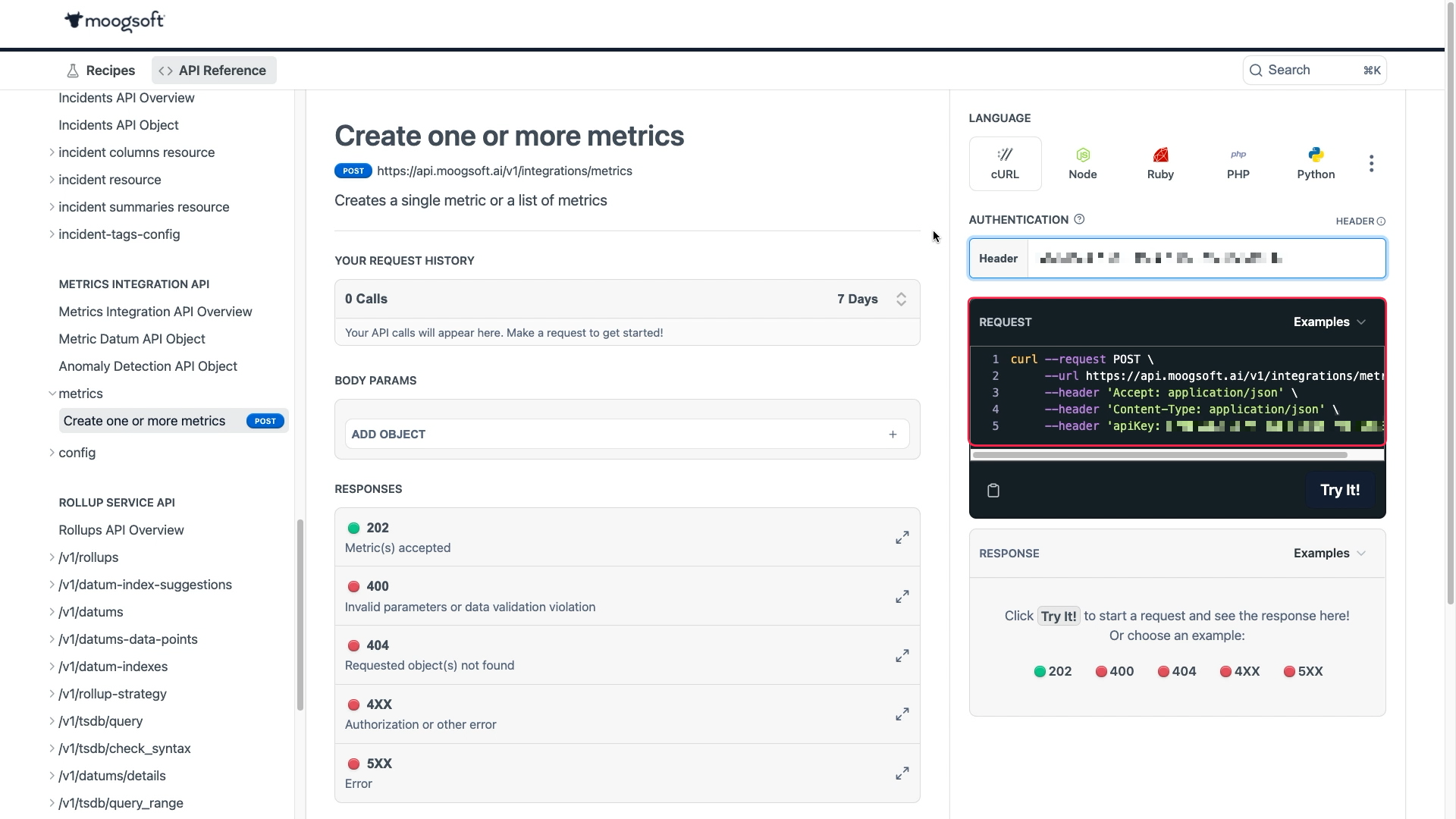Choose the 5XX example response
1456x819 pixels.
pyautogui.click(x=1303, y=671)
